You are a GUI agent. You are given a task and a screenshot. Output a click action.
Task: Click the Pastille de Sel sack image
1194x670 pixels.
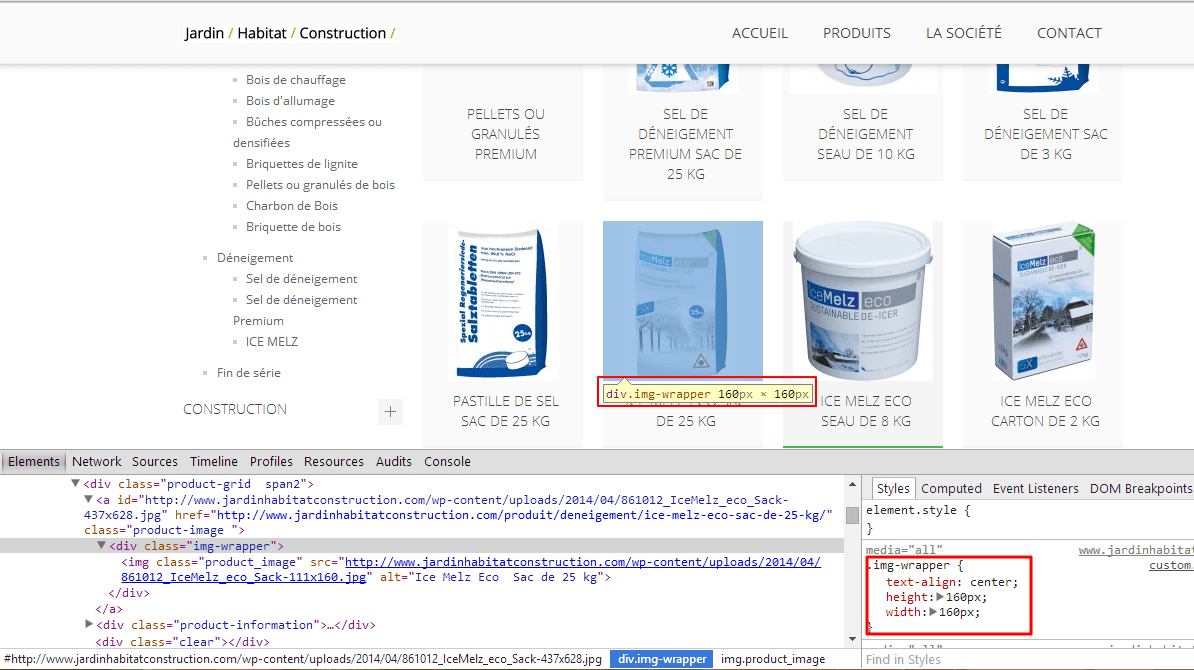pyautogui.click(x=502, y=301)
